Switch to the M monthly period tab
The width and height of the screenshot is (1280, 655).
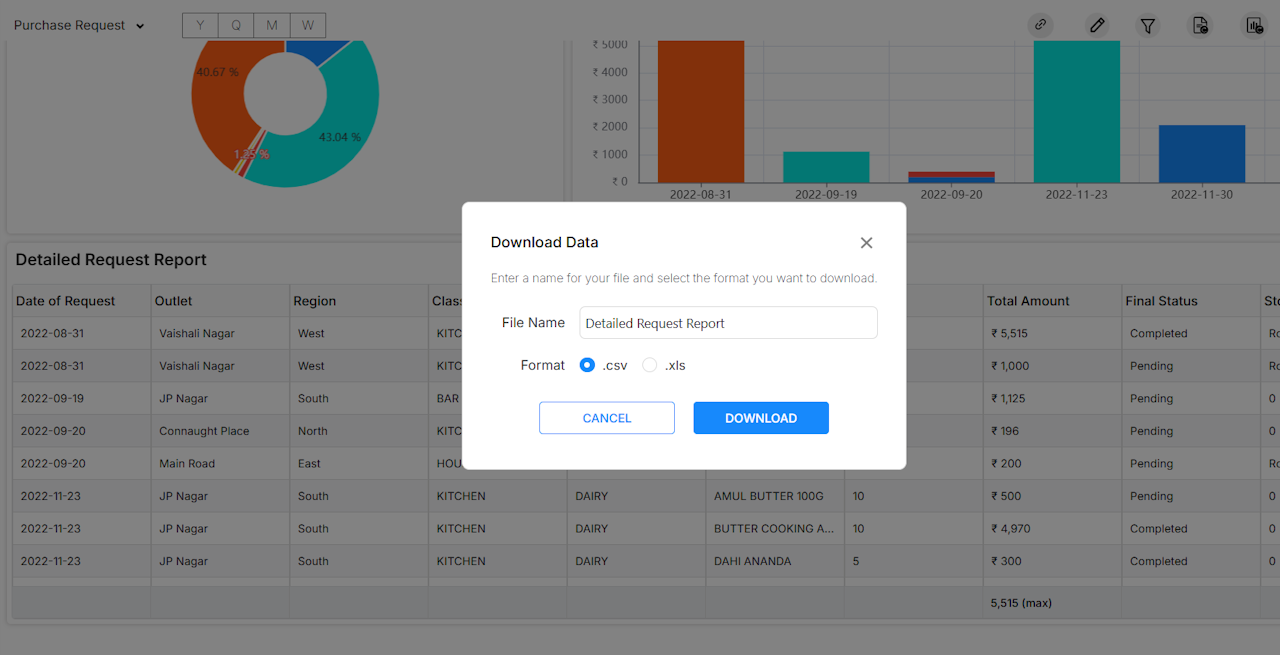tap(272, 25)
